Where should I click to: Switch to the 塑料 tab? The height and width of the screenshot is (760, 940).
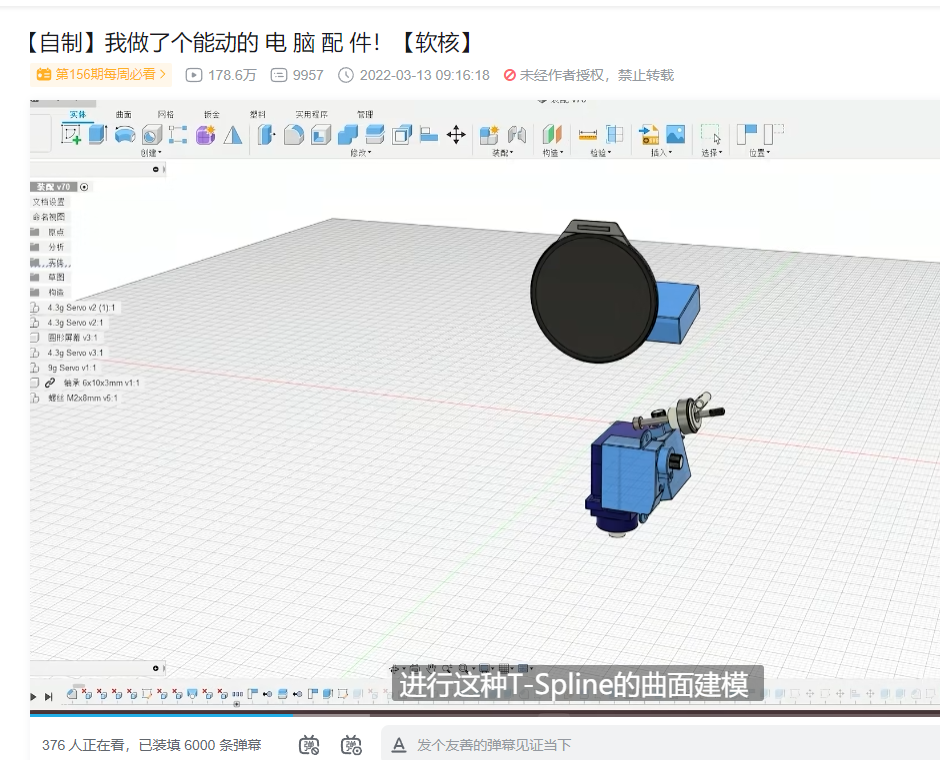pos(258,114)
